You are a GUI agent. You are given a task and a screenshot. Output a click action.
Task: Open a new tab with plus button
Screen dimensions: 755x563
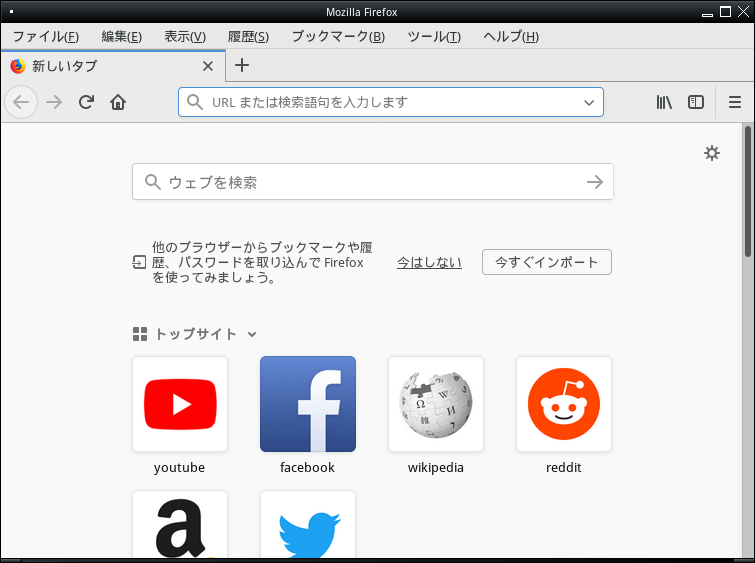(x=242, y=65)
